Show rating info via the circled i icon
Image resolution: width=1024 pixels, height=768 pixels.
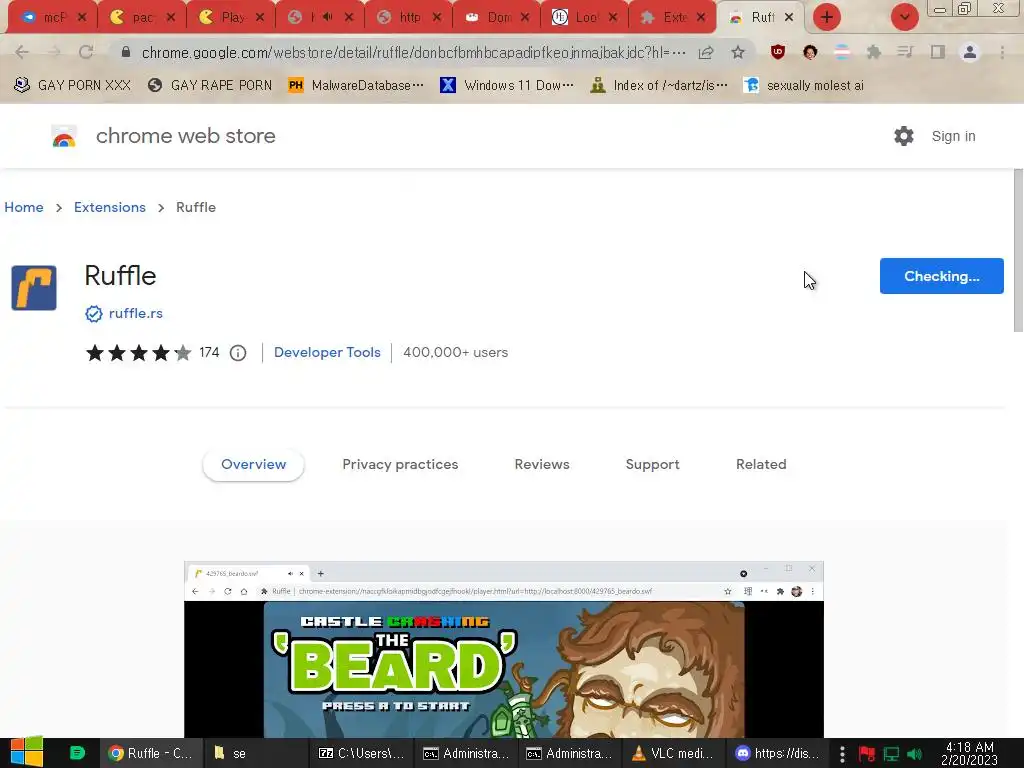(238, 353)
